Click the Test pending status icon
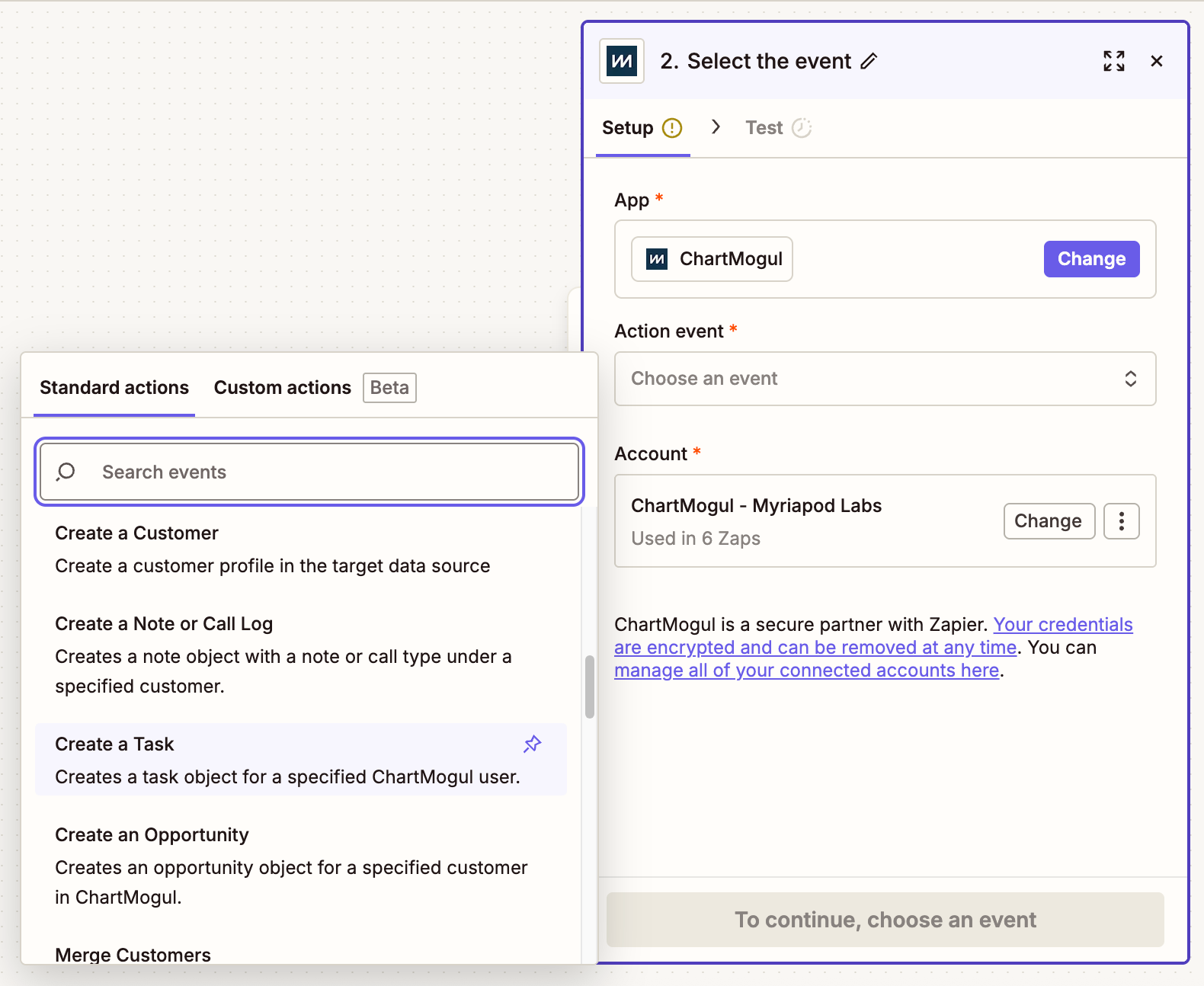1204x986 pixels. point(802,128)
